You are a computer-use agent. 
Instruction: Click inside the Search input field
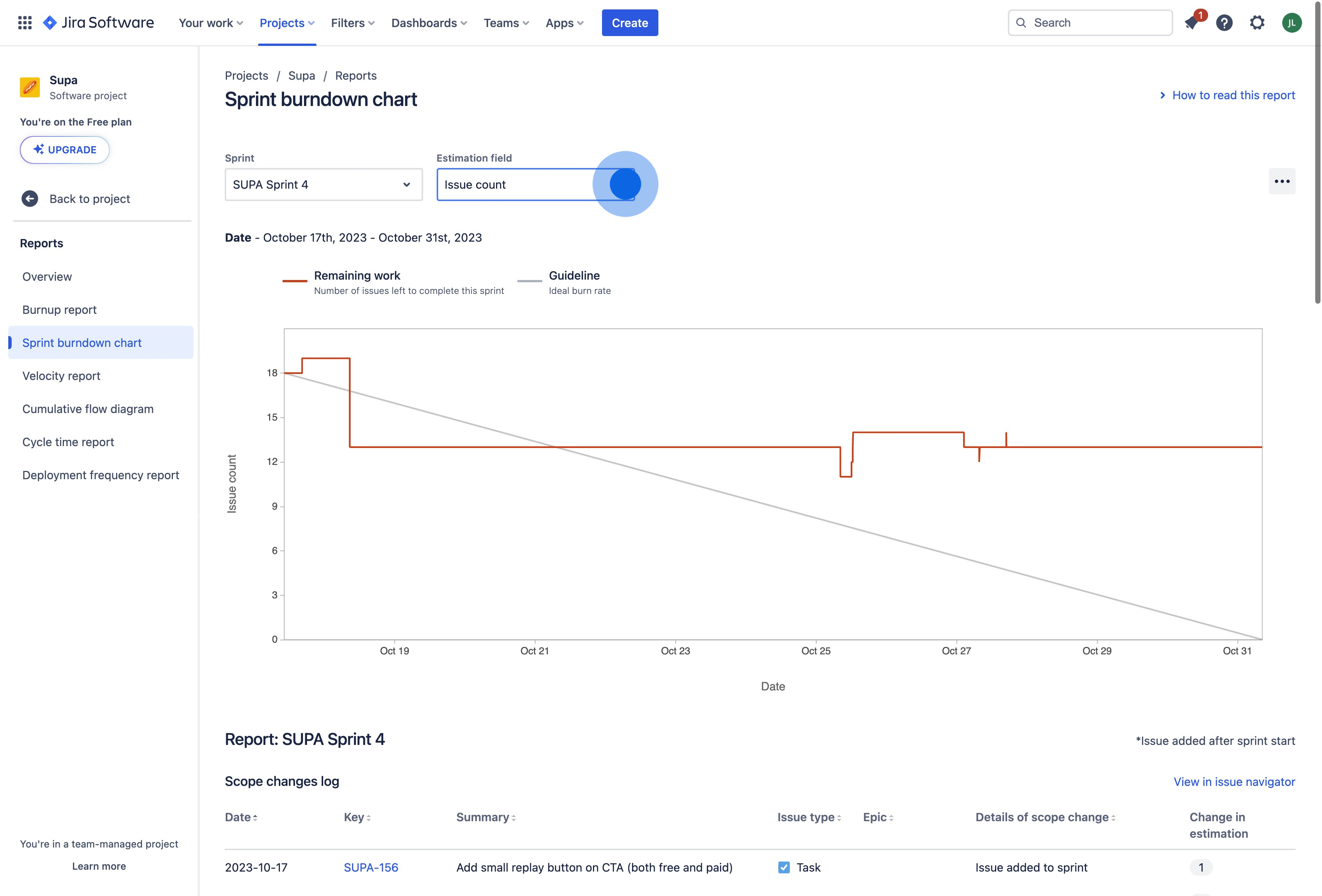tap(1090, 23)
